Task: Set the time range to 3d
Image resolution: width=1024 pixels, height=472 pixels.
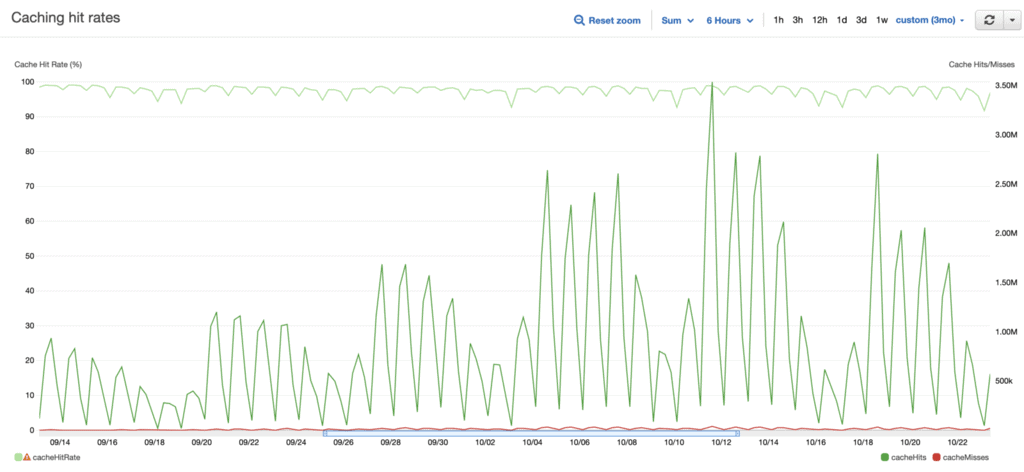Action: (861, 20)
